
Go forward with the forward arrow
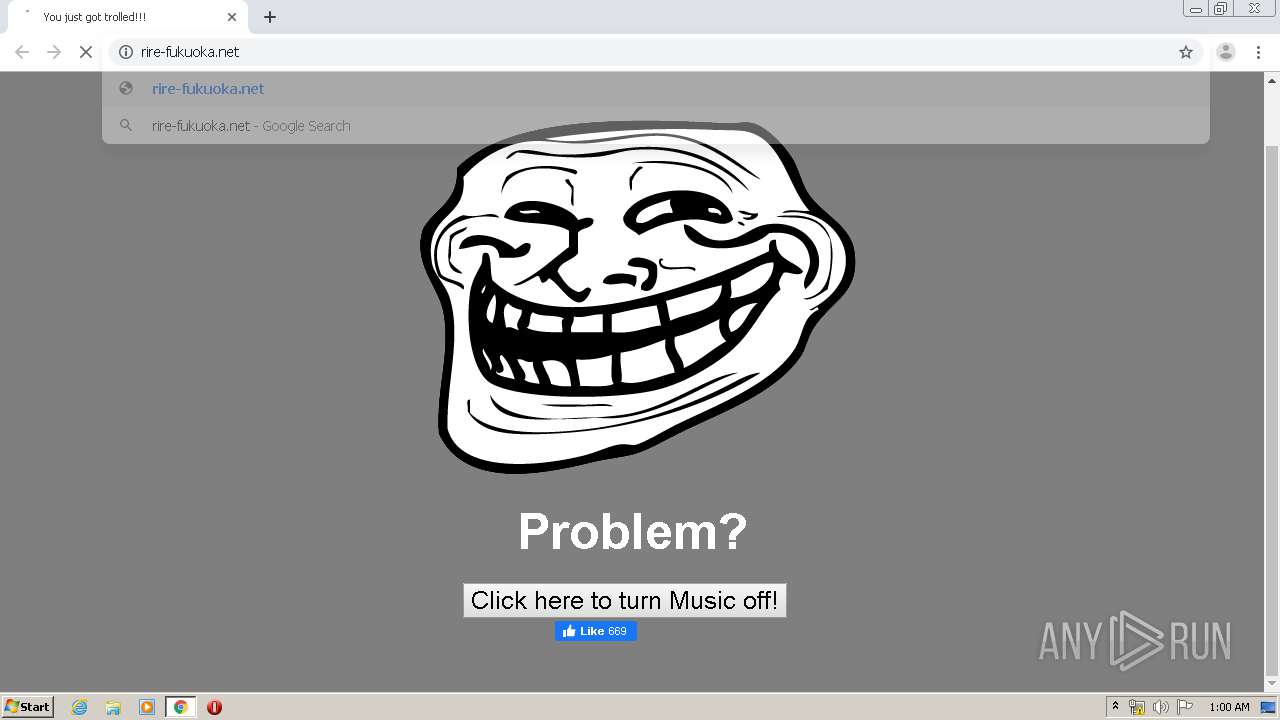click(x=54, y=52)
